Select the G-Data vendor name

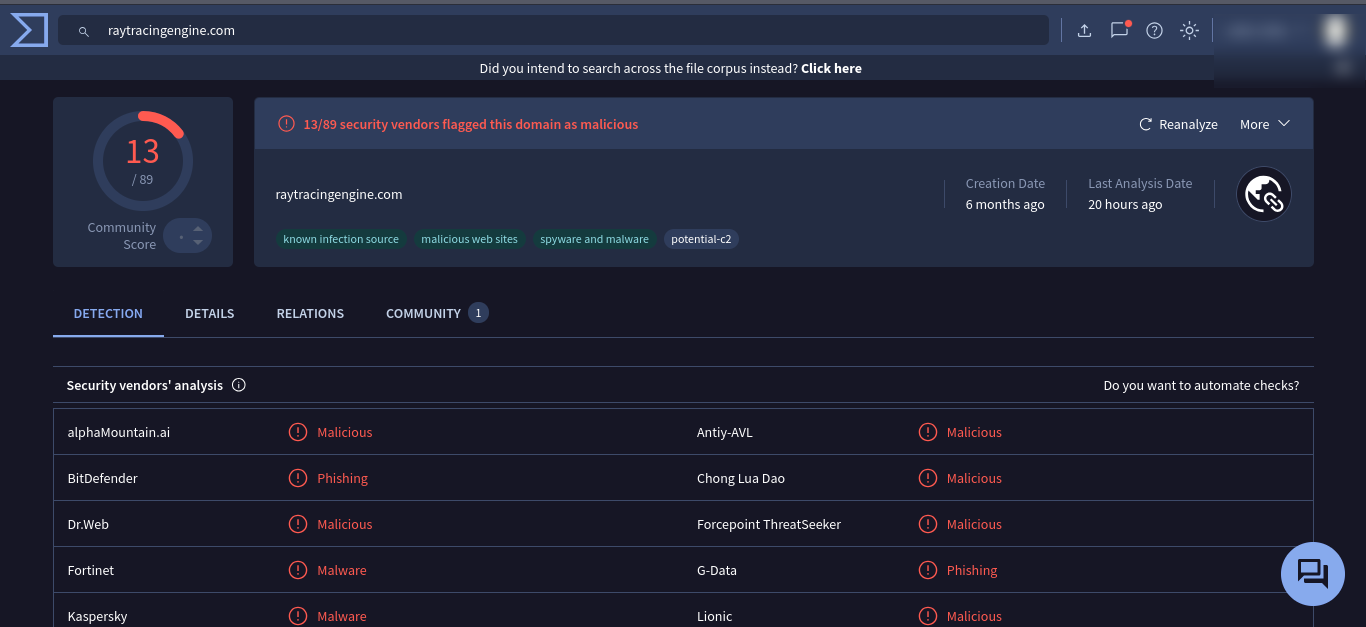717,570
